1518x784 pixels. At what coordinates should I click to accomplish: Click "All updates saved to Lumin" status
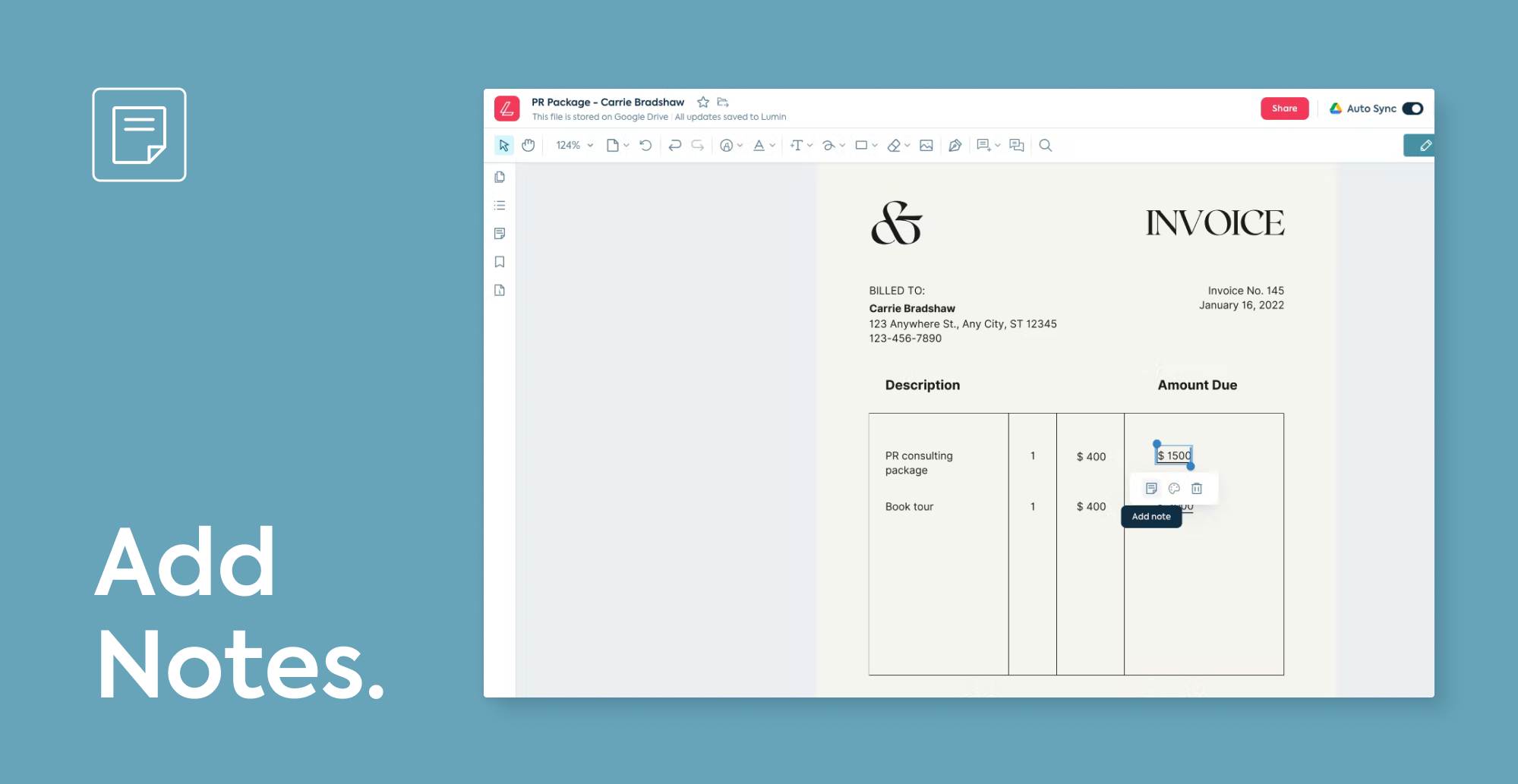(731, 117)
